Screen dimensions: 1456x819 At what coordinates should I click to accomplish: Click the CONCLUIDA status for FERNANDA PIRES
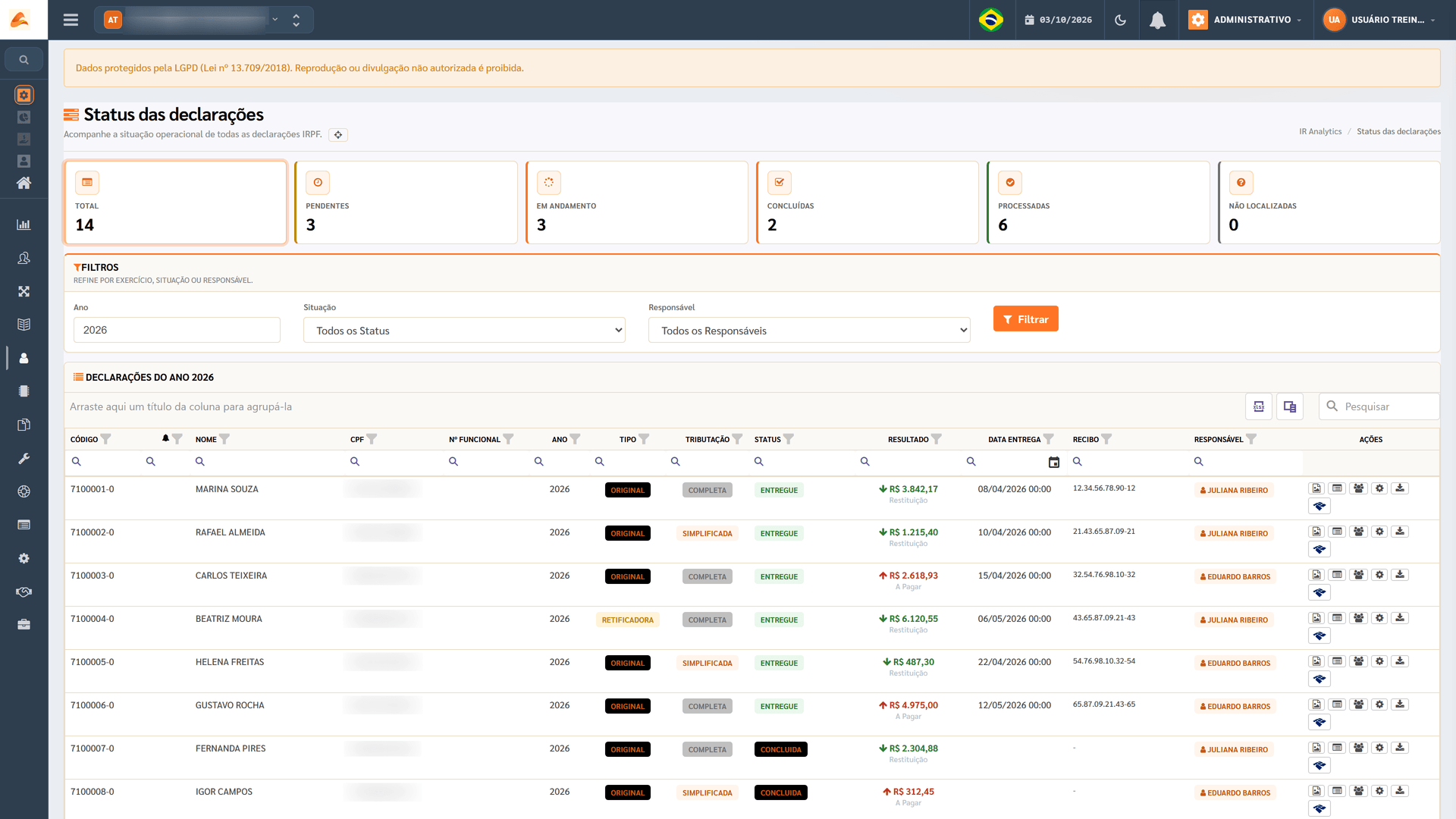coord(780,749)
